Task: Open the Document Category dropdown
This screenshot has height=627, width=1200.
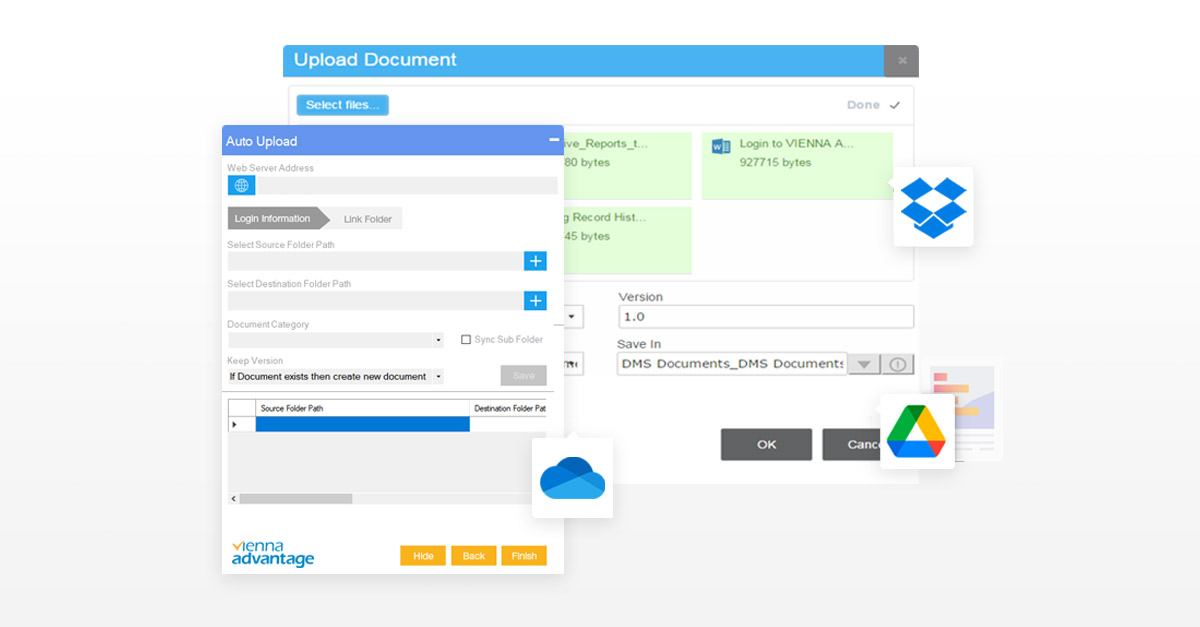Action: [x=438, y=340]
